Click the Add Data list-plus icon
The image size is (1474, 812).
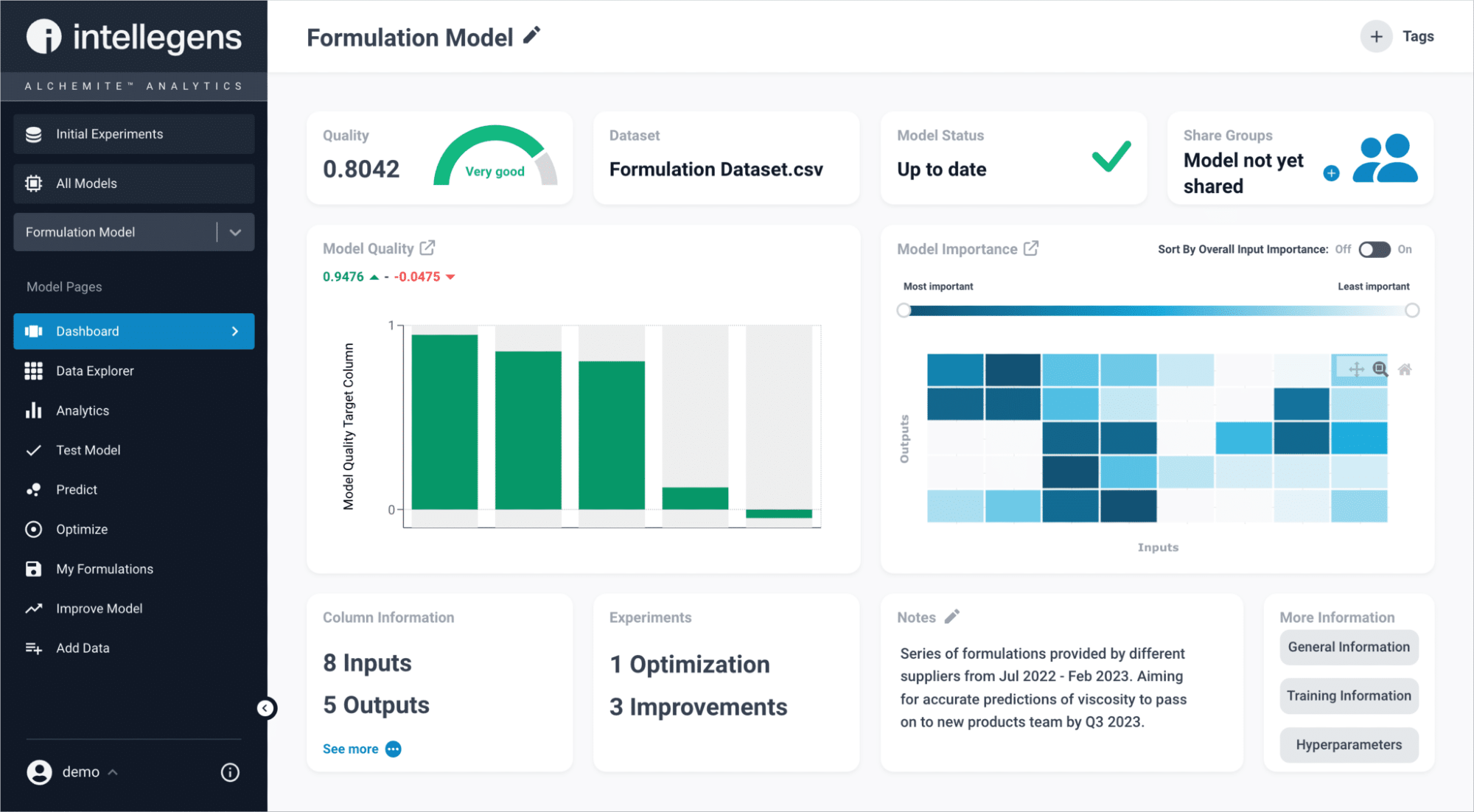34,648
